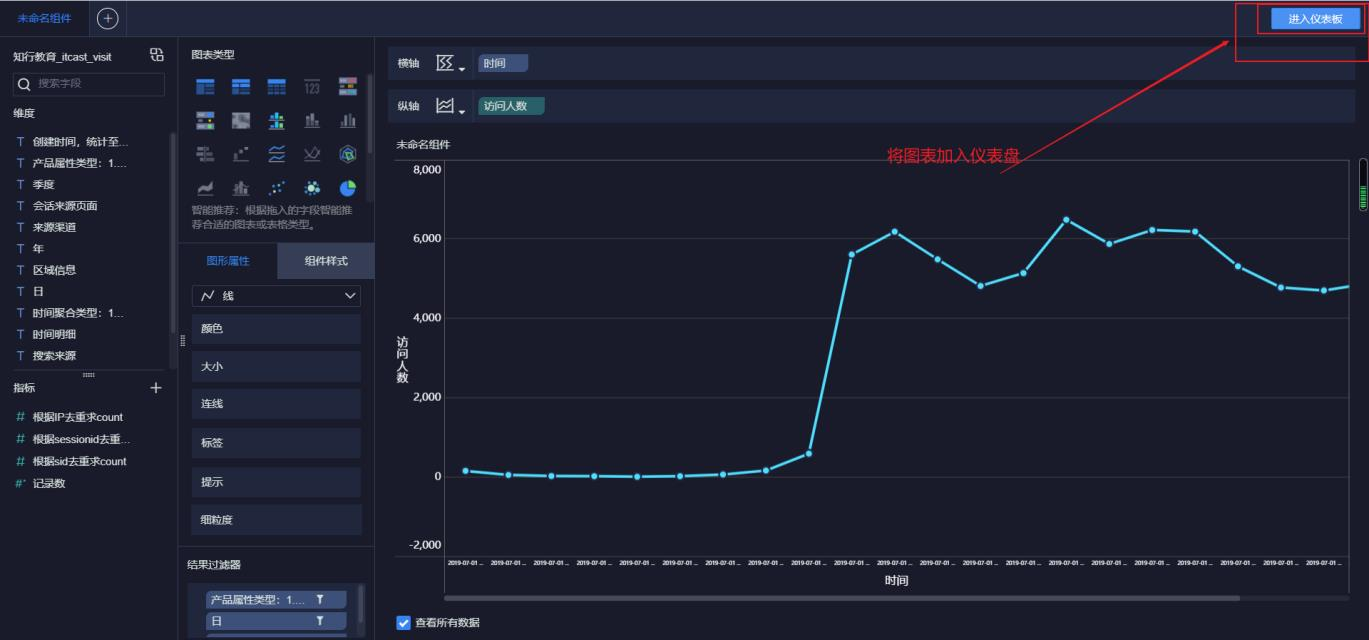This screenshot has width=1369, height=640.
Task: Open the 线 chart shape dropdown
Action: coord(276,296)
